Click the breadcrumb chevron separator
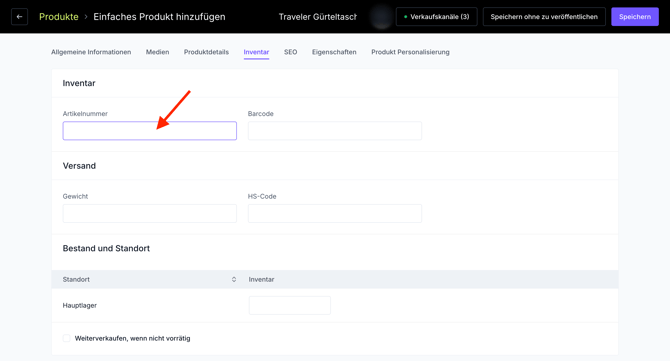The height and width of the screenshot is (361, 670). click(x=86, y=17)
